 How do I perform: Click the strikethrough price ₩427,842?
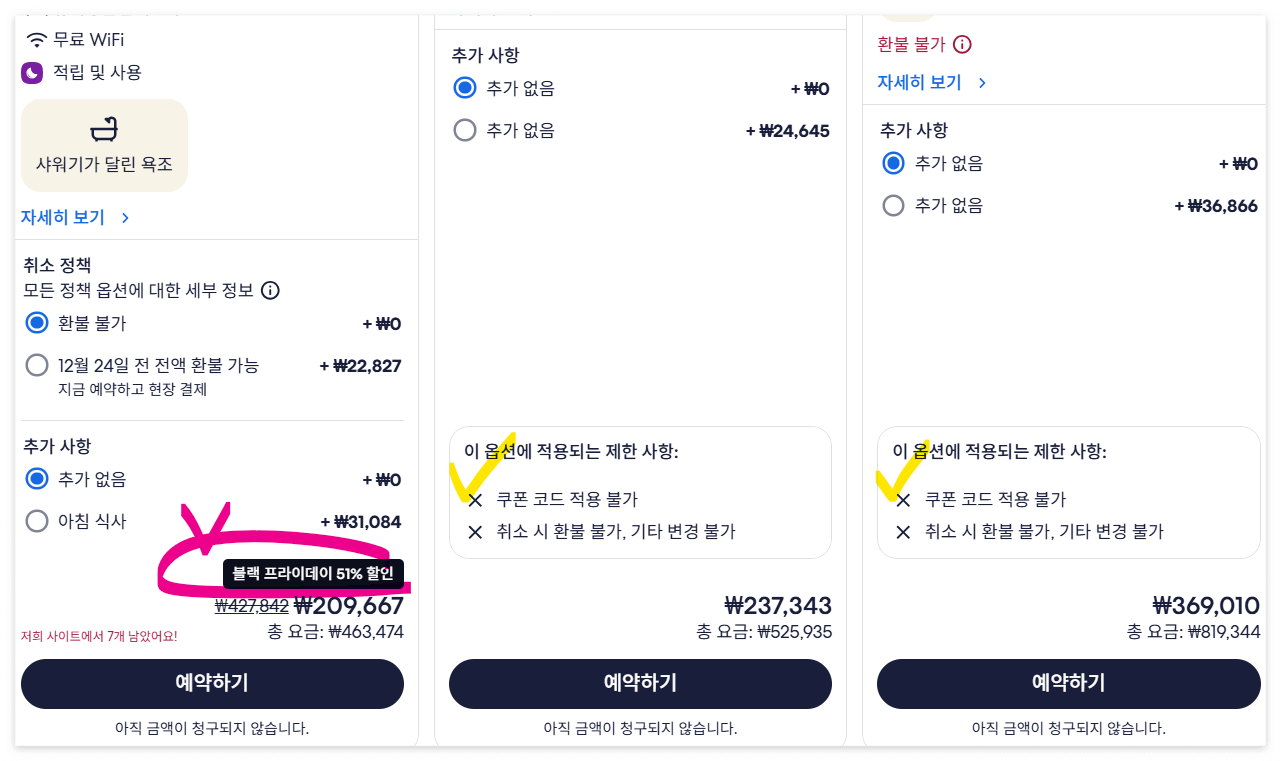coord(251,606)
